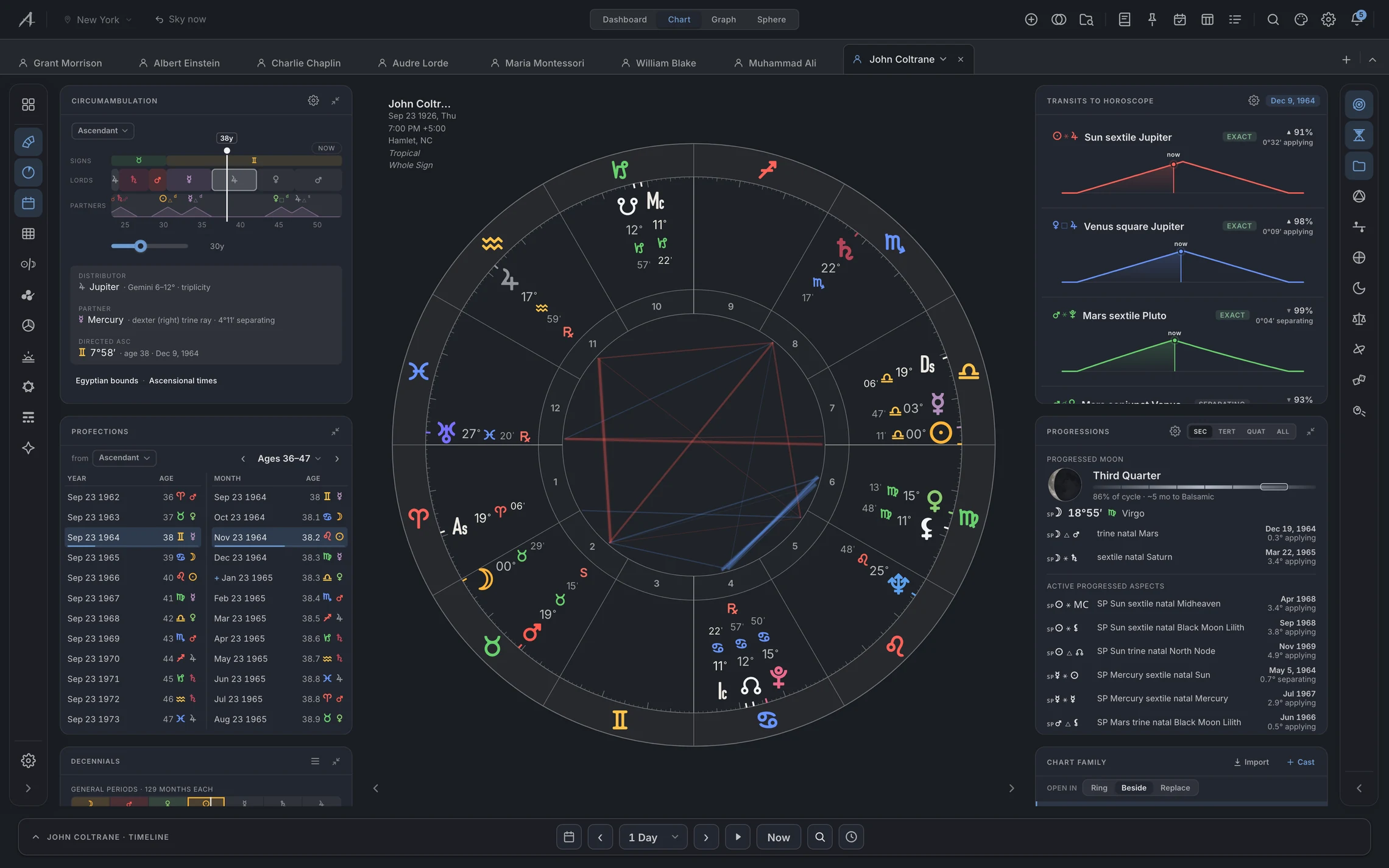Select the Nov 23 1964 monthly profection row
This screenshot has height=868, width=1389.
[x=279, y=537]
